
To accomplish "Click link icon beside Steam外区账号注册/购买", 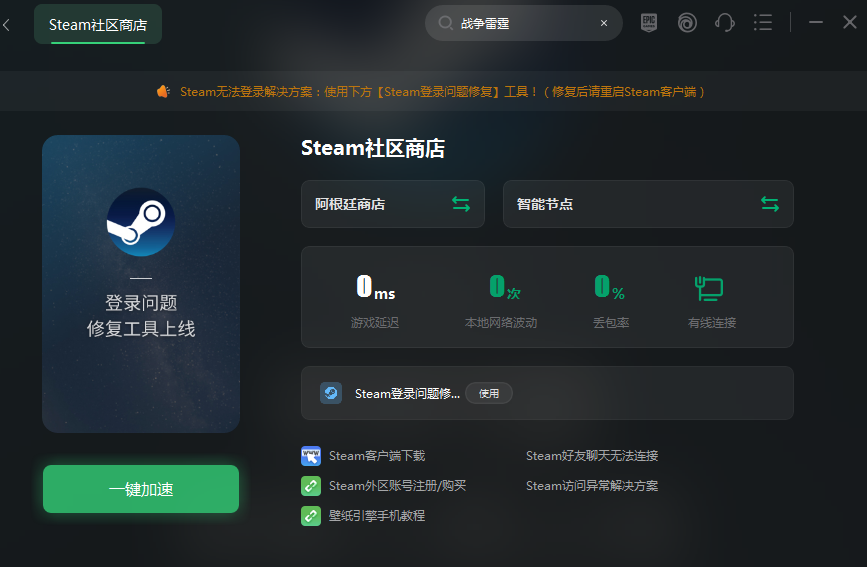I will [311, 486].
